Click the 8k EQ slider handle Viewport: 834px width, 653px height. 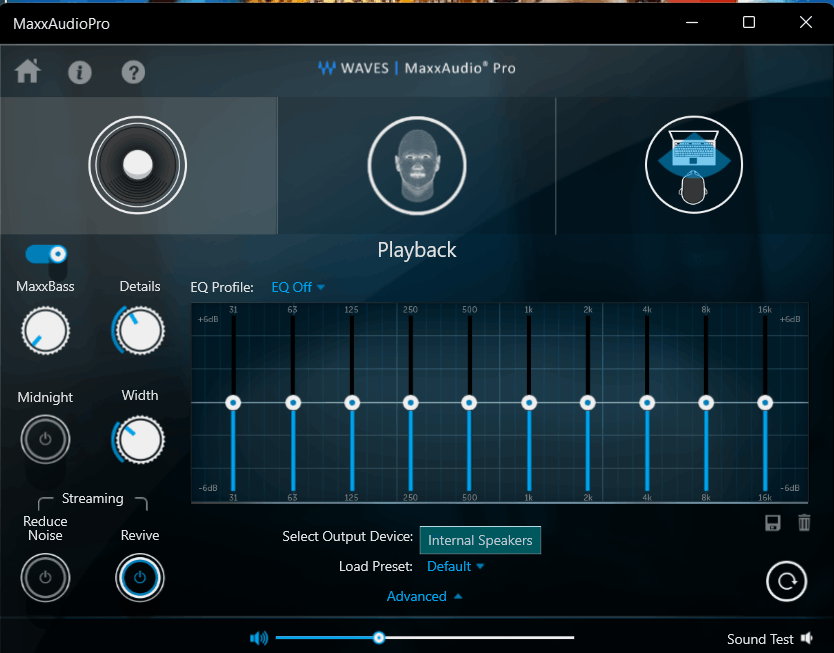[706, 403]
